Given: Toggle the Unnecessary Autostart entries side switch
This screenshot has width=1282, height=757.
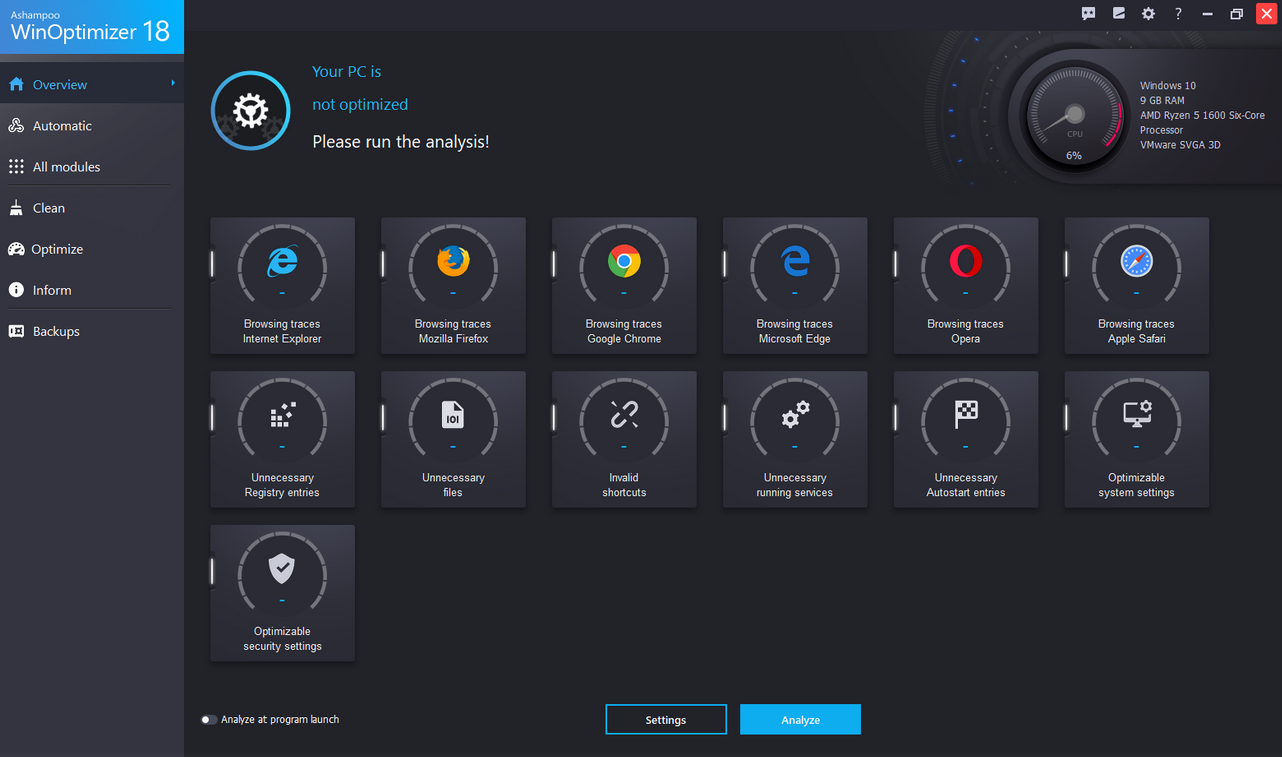Looking at the screenshot, I should 895,418.
